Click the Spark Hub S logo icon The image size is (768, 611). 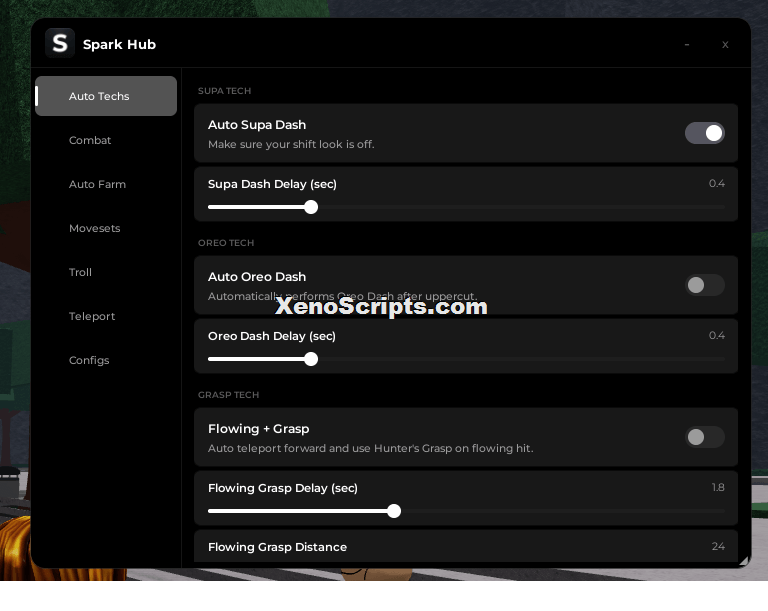pos(60,44)
